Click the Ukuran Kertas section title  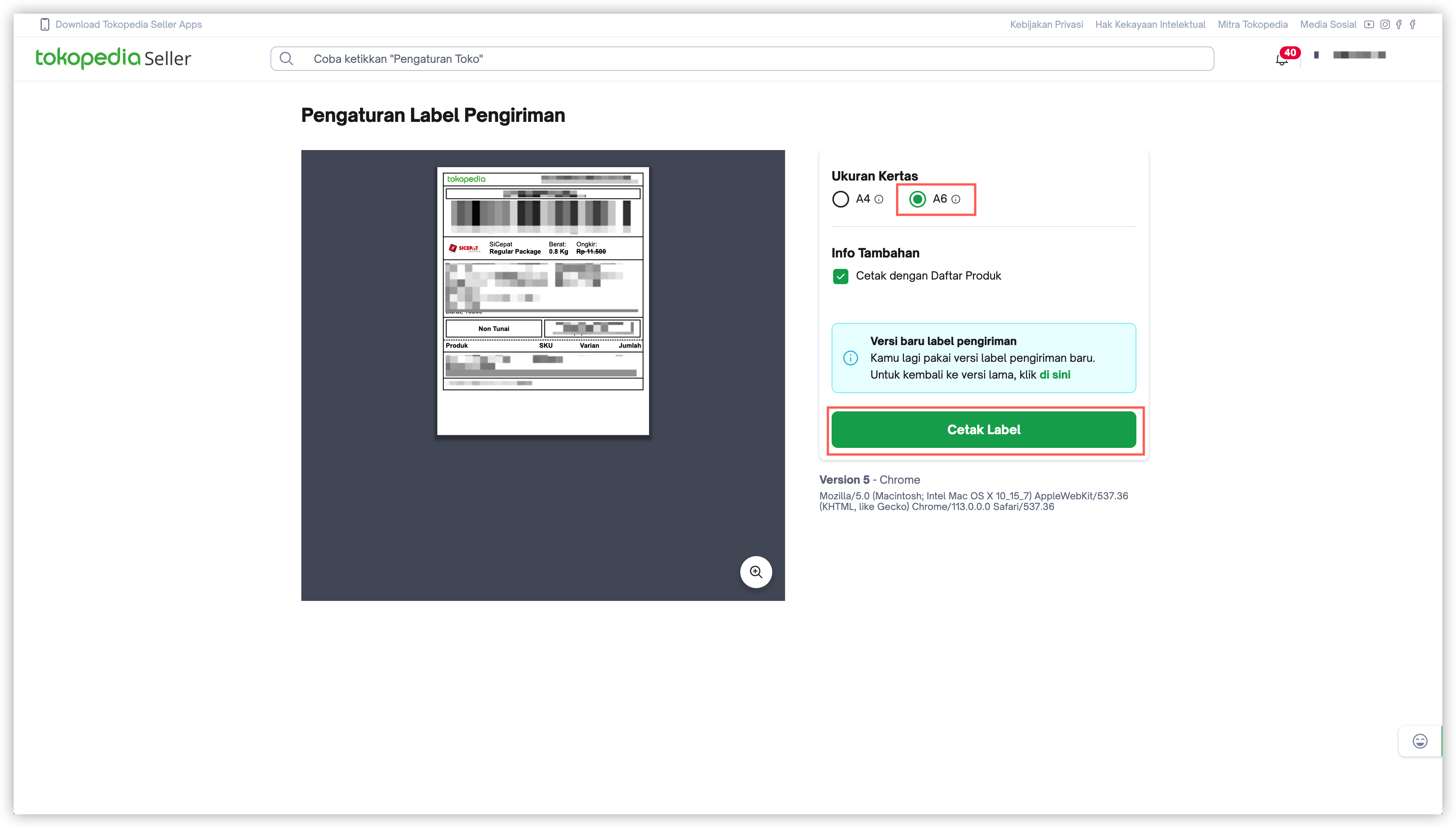coord(874,176)
